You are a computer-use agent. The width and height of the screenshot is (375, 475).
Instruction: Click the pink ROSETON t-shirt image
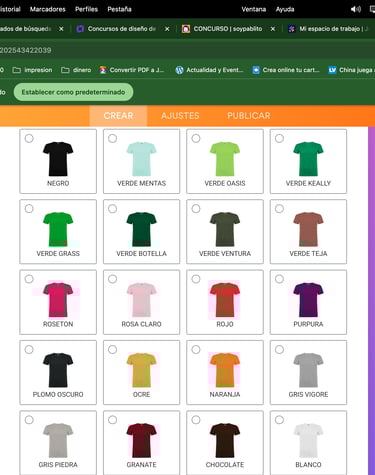click(58, 300)
